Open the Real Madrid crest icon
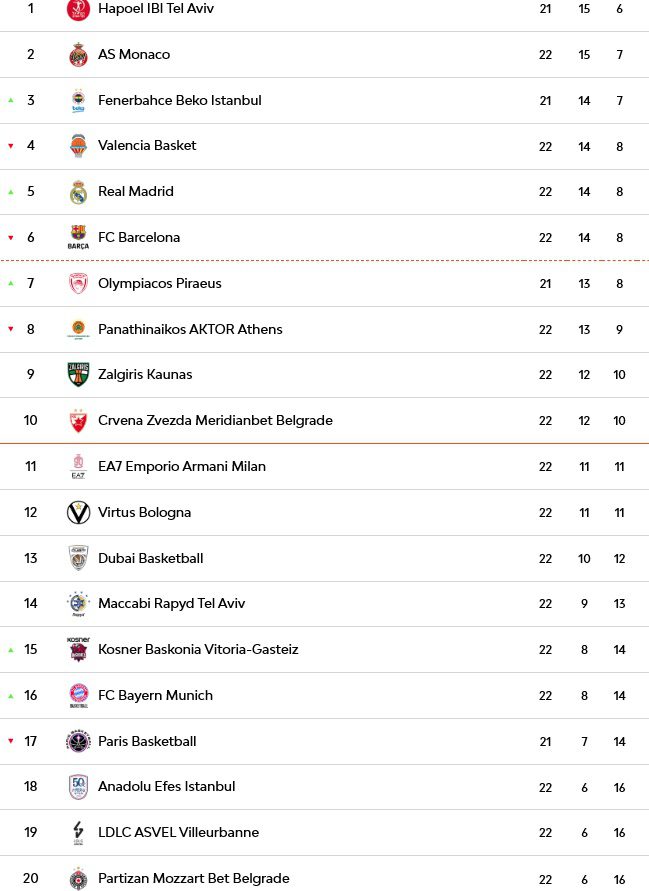This screenshot has height=891, width=649. coord(78,192)
